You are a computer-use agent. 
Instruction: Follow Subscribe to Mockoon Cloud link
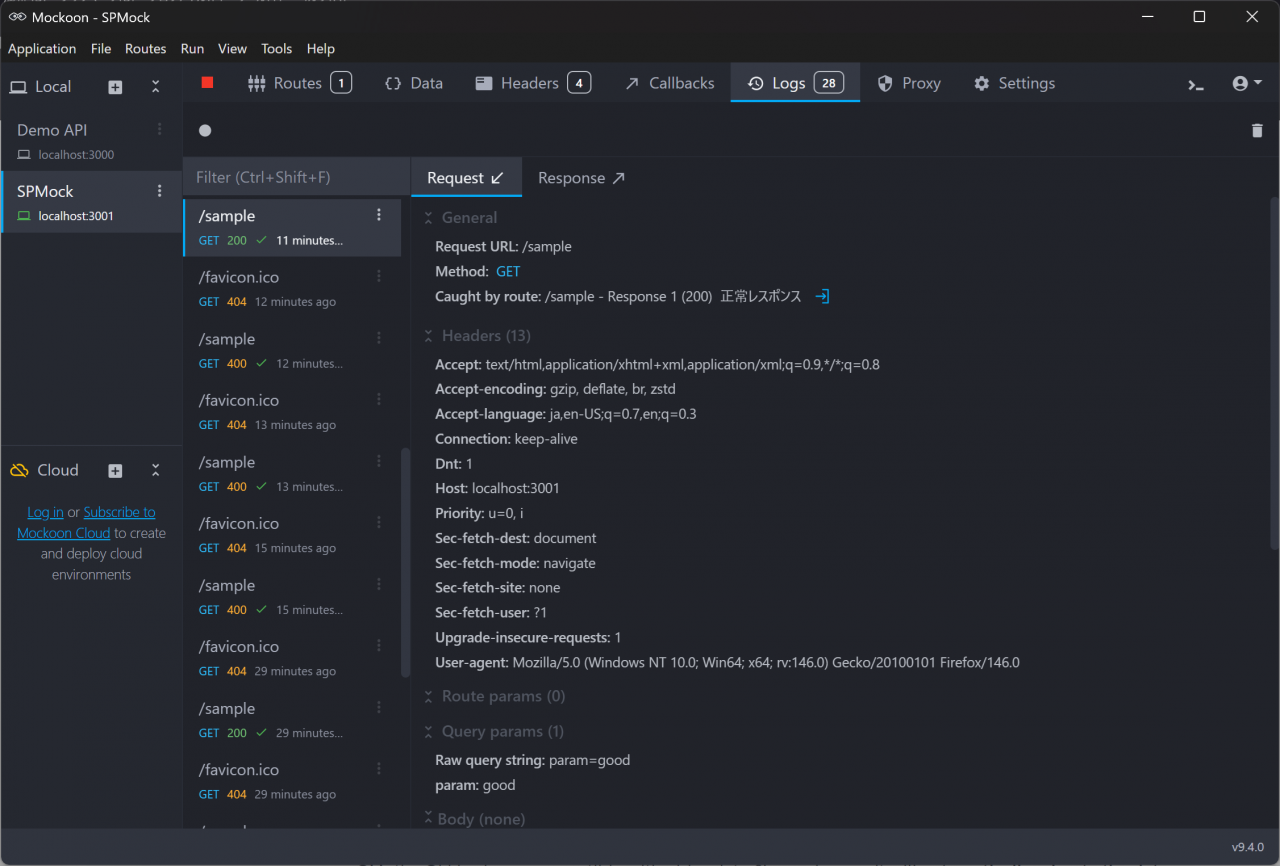119,512
